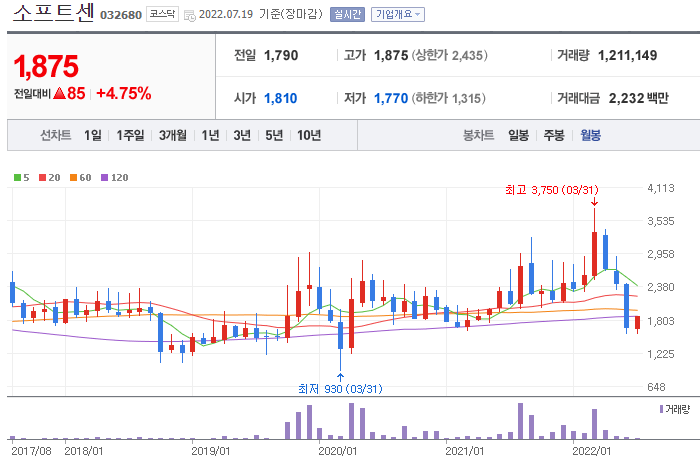The height and width of the screenshot is (461, 700).
Task: Click the 거래량 volume legend swatch
Action: [x=662, y=409]
